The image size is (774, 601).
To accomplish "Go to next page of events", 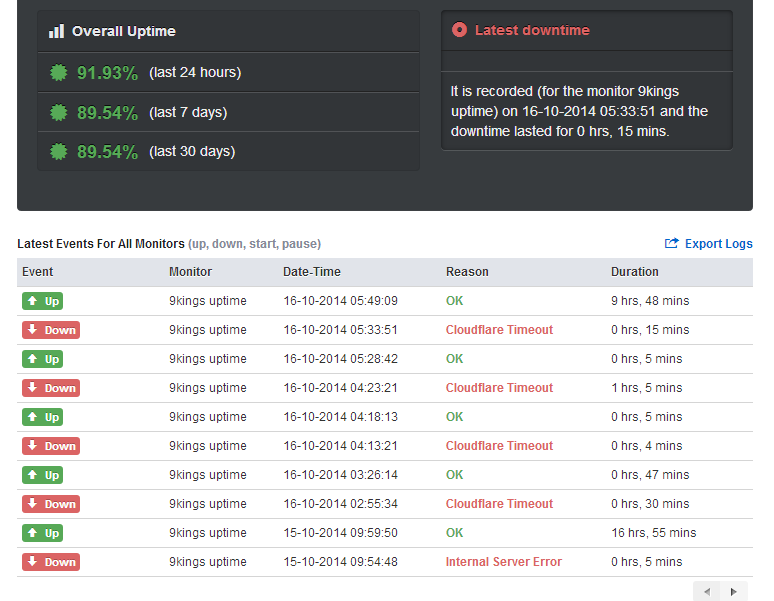I will [x=734, y=591].
